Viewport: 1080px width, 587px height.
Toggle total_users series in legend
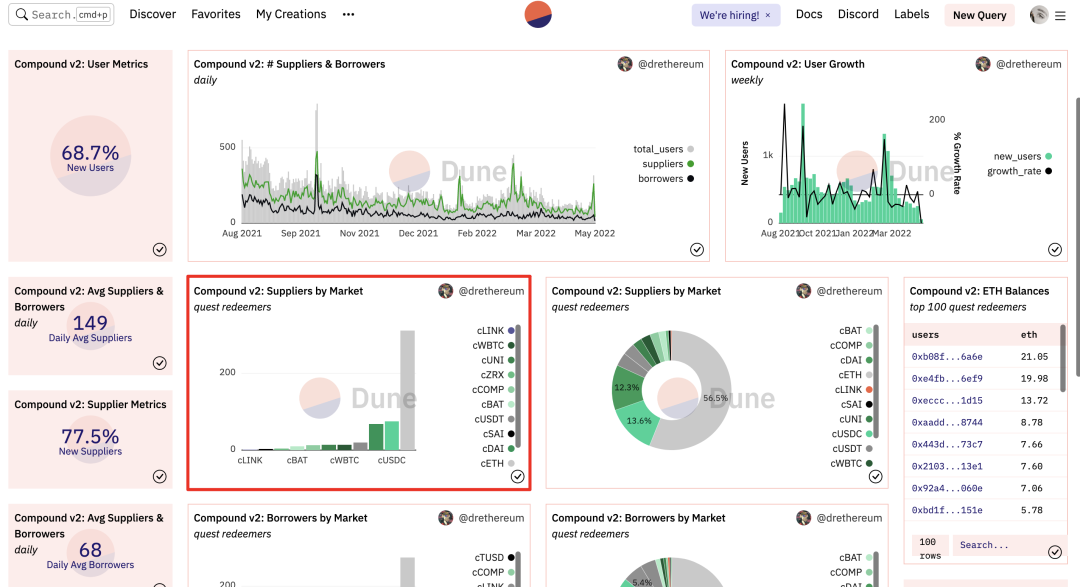tap(663, 149)
